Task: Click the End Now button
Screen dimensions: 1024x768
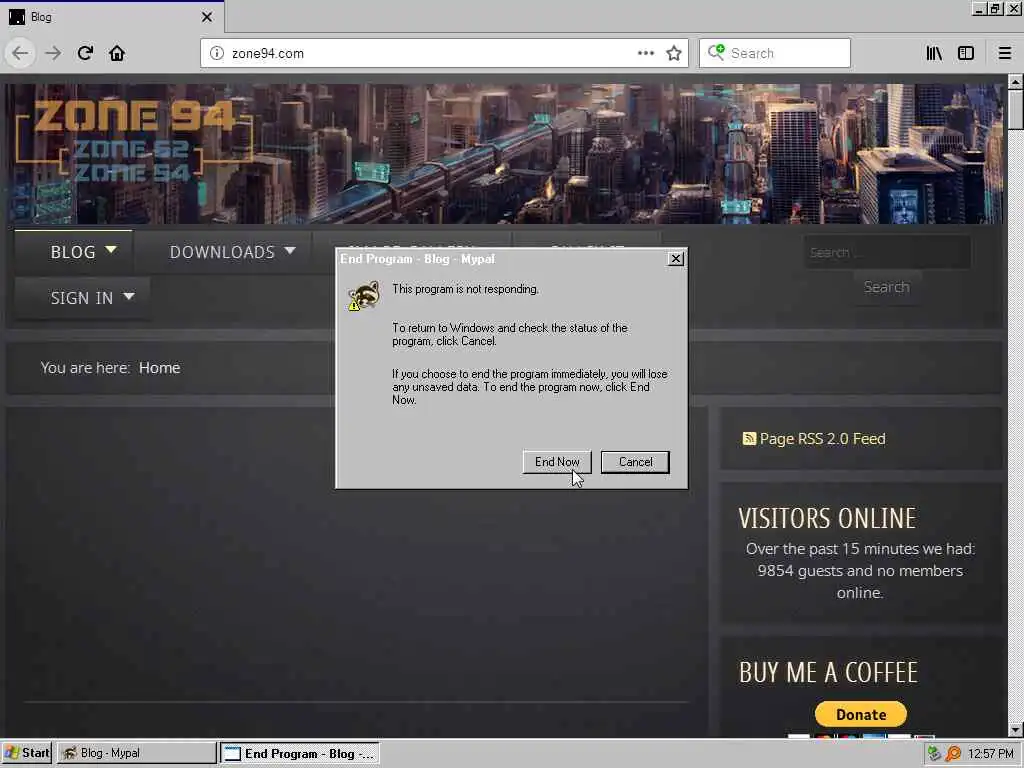Action: pyautogui.click(x=556, y=462)
